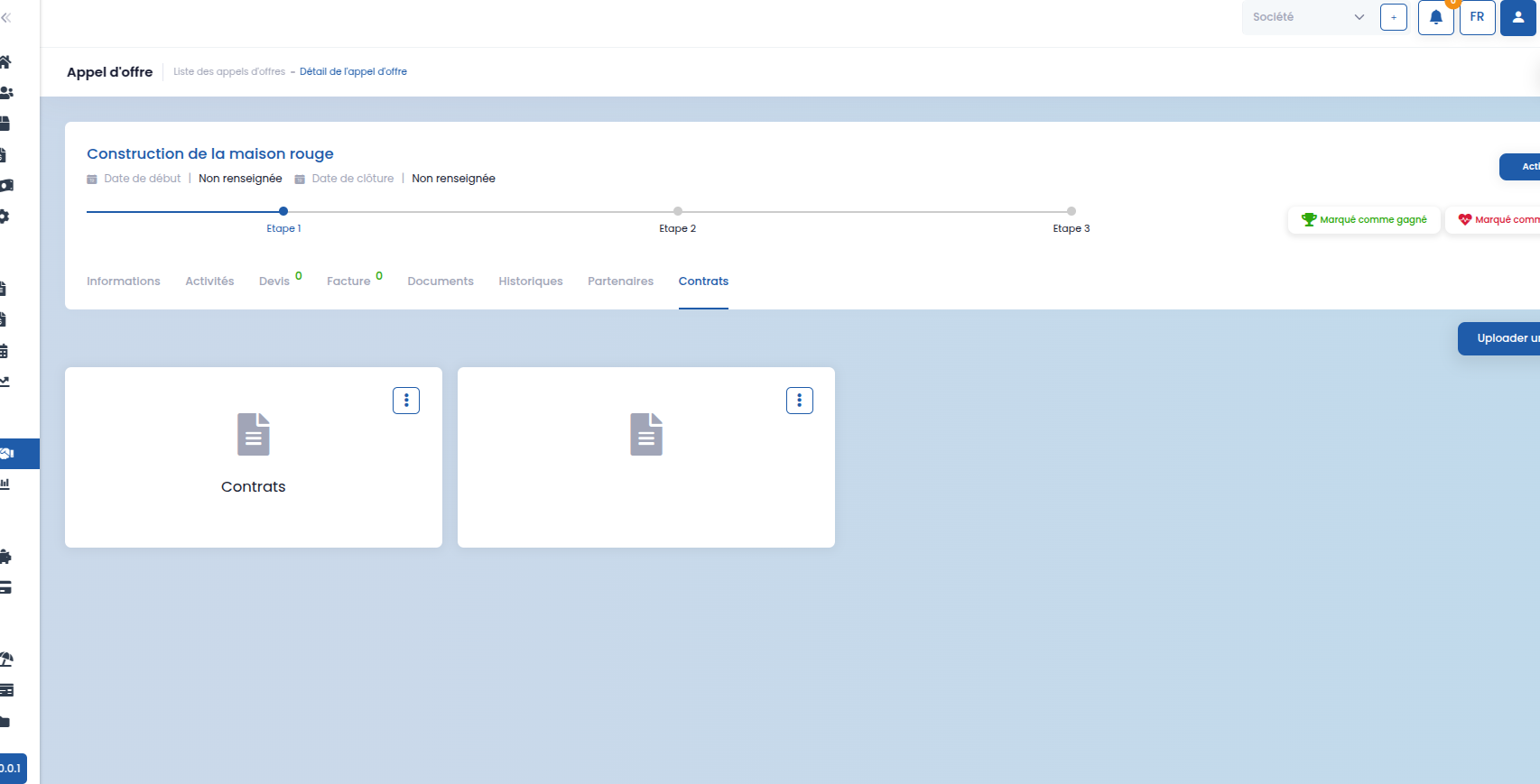Open the umbrella beach icon in the sidebar

(6, 659)
